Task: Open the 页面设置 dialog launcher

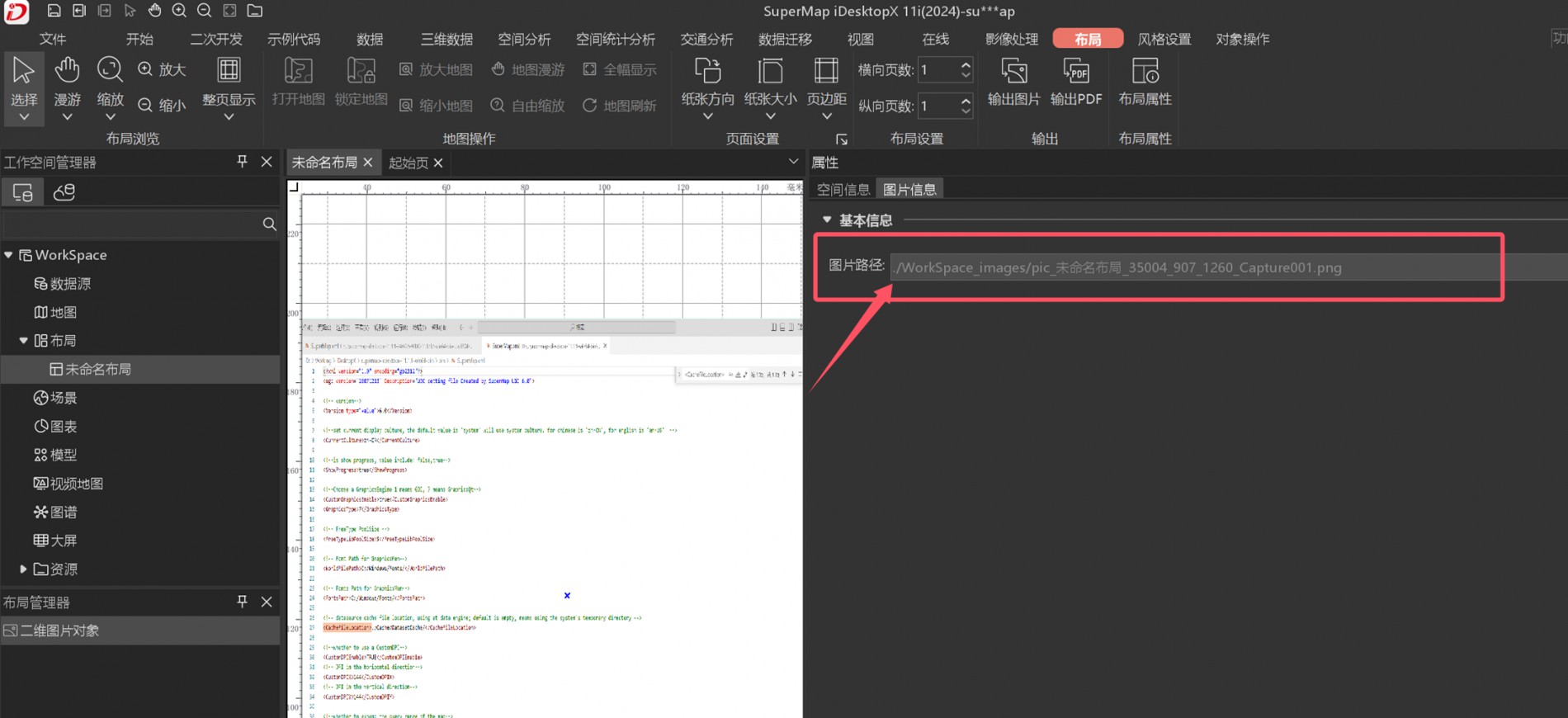Action: click(841, 139)
